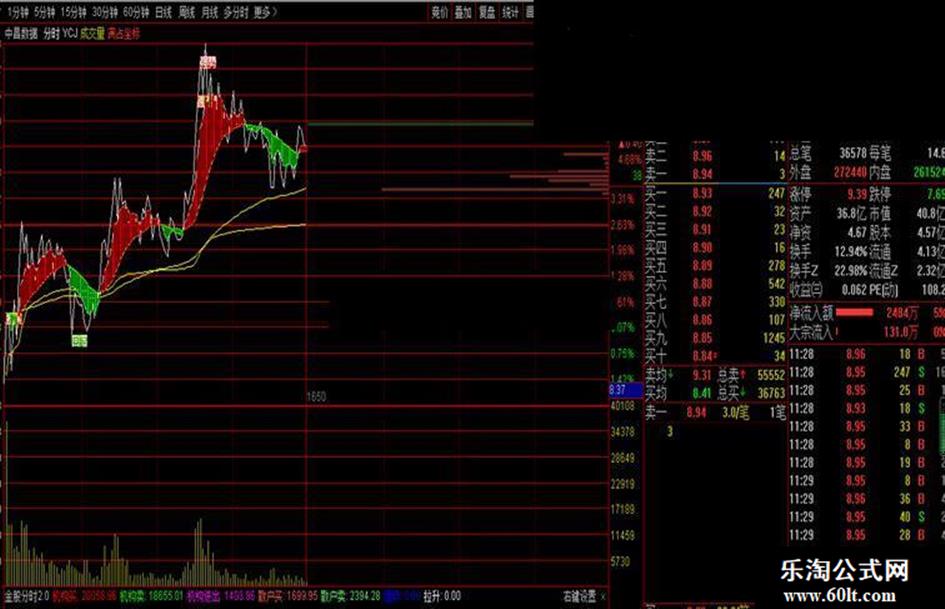Click the 复盘 replay button
Image resolution: width=945 pixels, height=609 pixels.
click(x=487, y=11)
